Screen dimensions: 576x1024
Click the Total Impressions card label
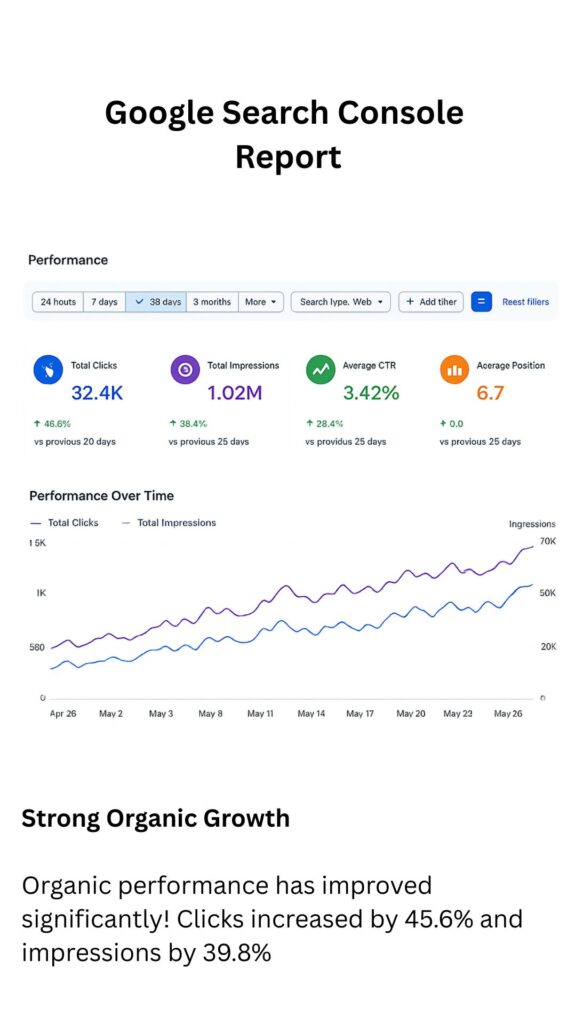click(243, 366)
